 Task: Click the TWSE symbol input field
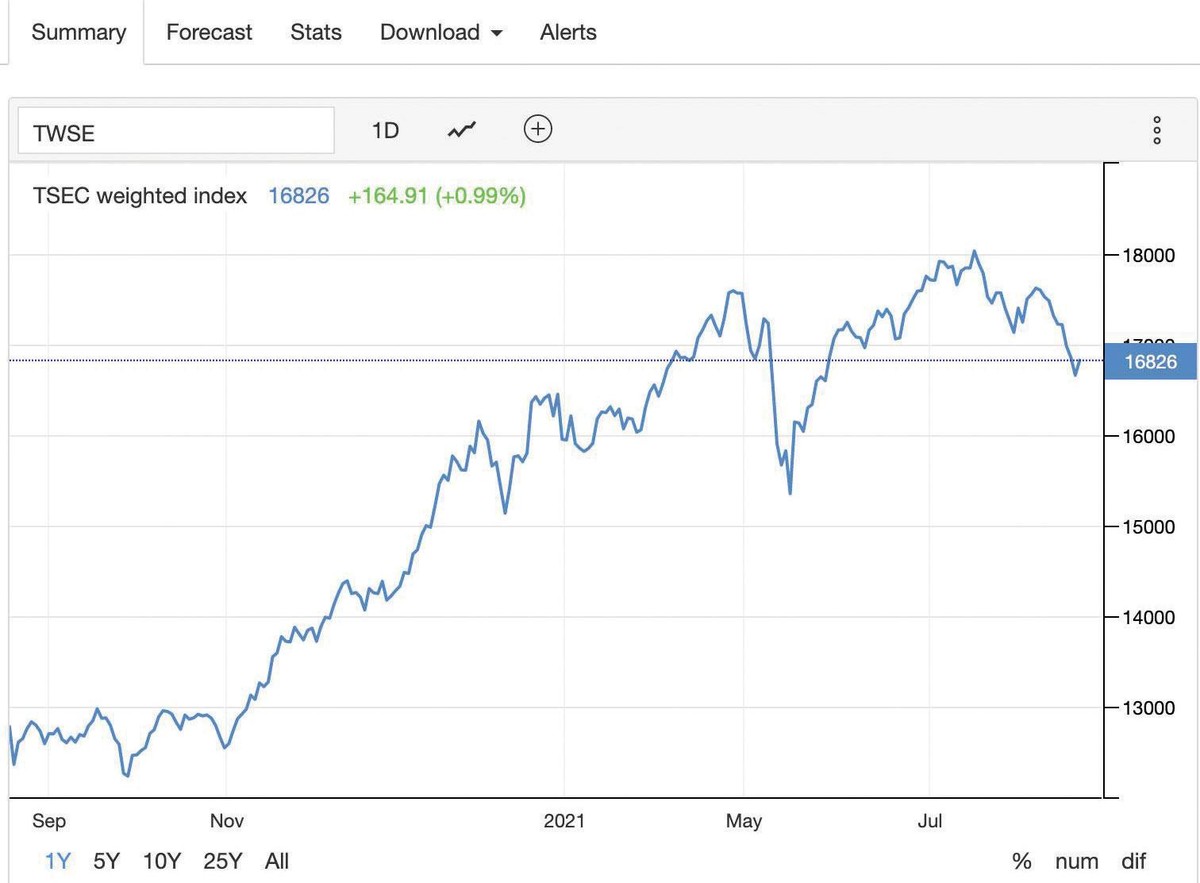coord(176,131)
